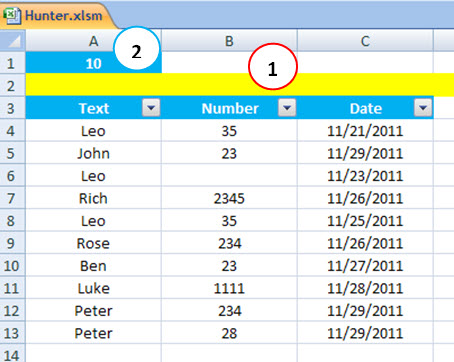
Task: Select the cell containing Rose
Action: coord(94,243)
